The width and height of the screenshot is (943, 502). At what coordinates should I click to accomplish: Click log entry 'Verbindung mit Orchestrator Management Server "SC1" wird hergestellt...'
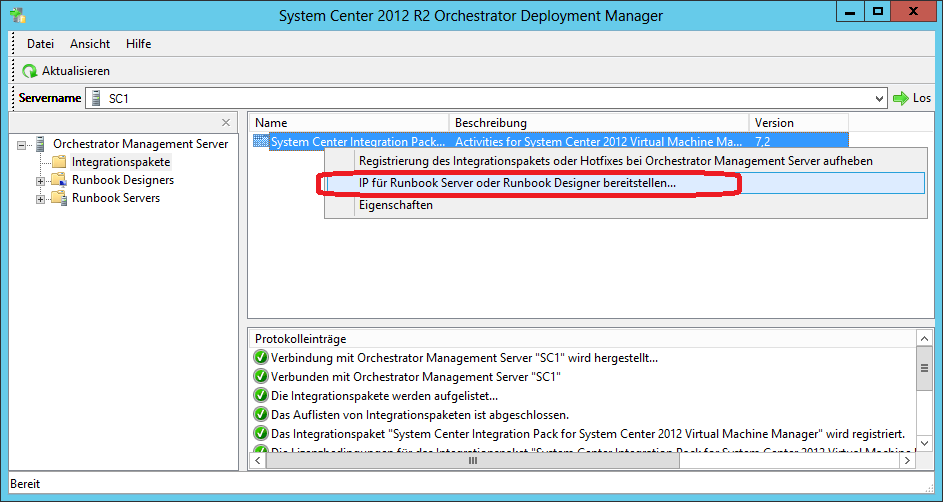[464, 358]
